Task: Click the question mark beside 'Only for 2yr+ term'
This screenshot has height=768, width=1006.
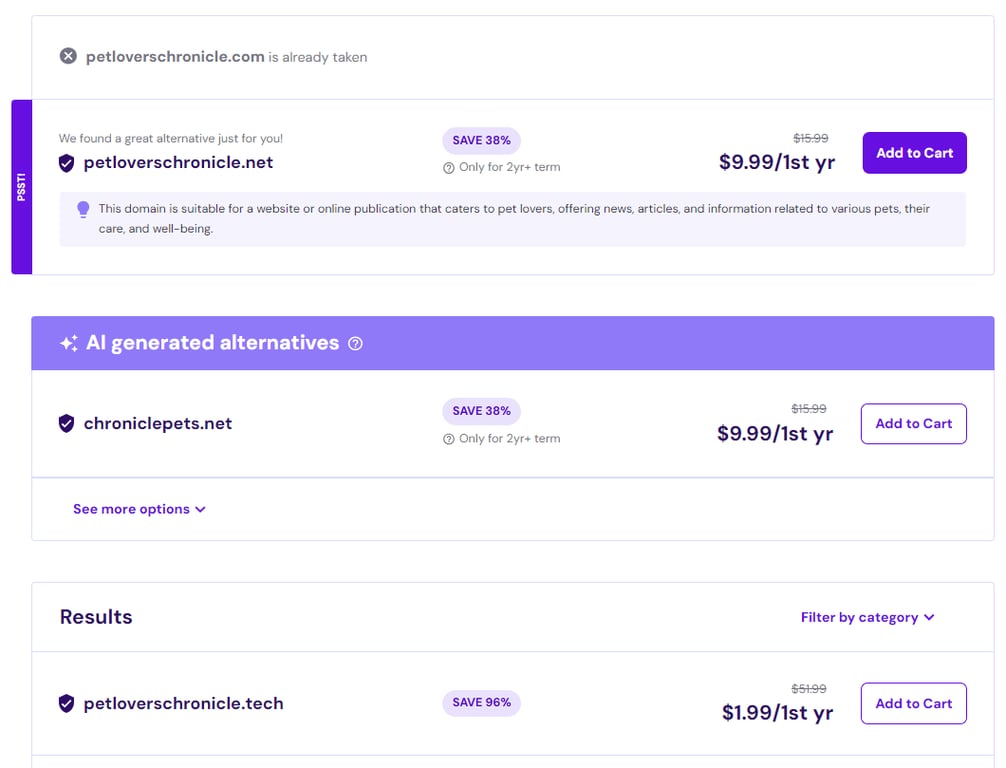Action: [449, 167]
